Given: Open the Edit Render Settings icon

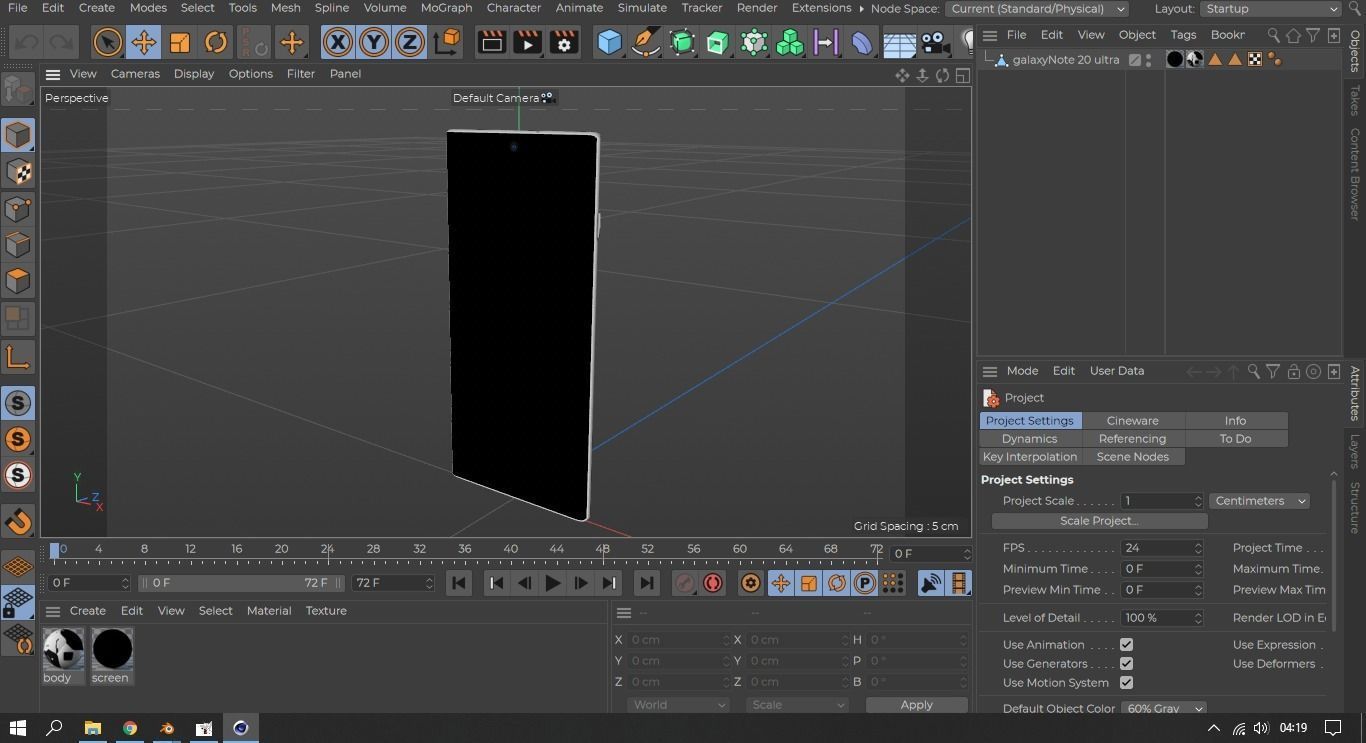Looking at the screenshot, I should 564,42.
